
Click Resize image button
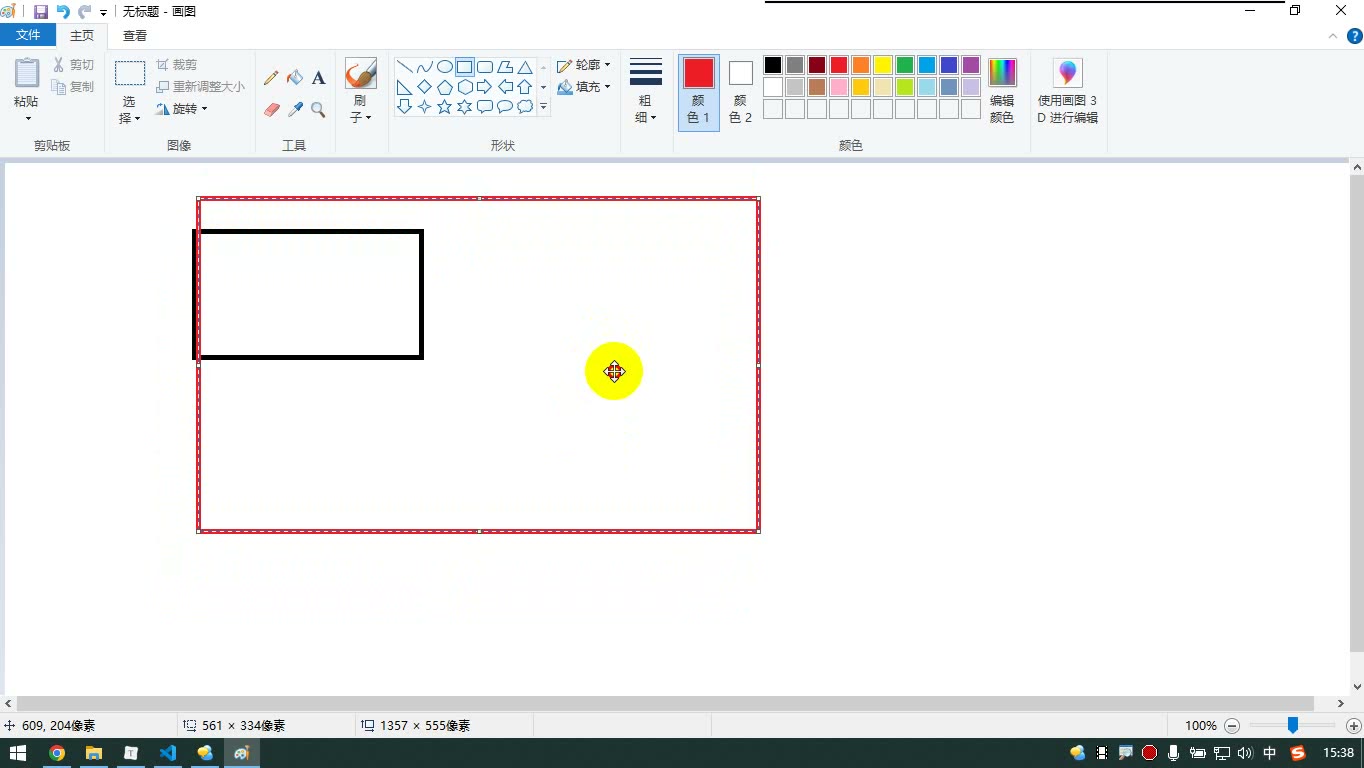[x=200, y=87]
